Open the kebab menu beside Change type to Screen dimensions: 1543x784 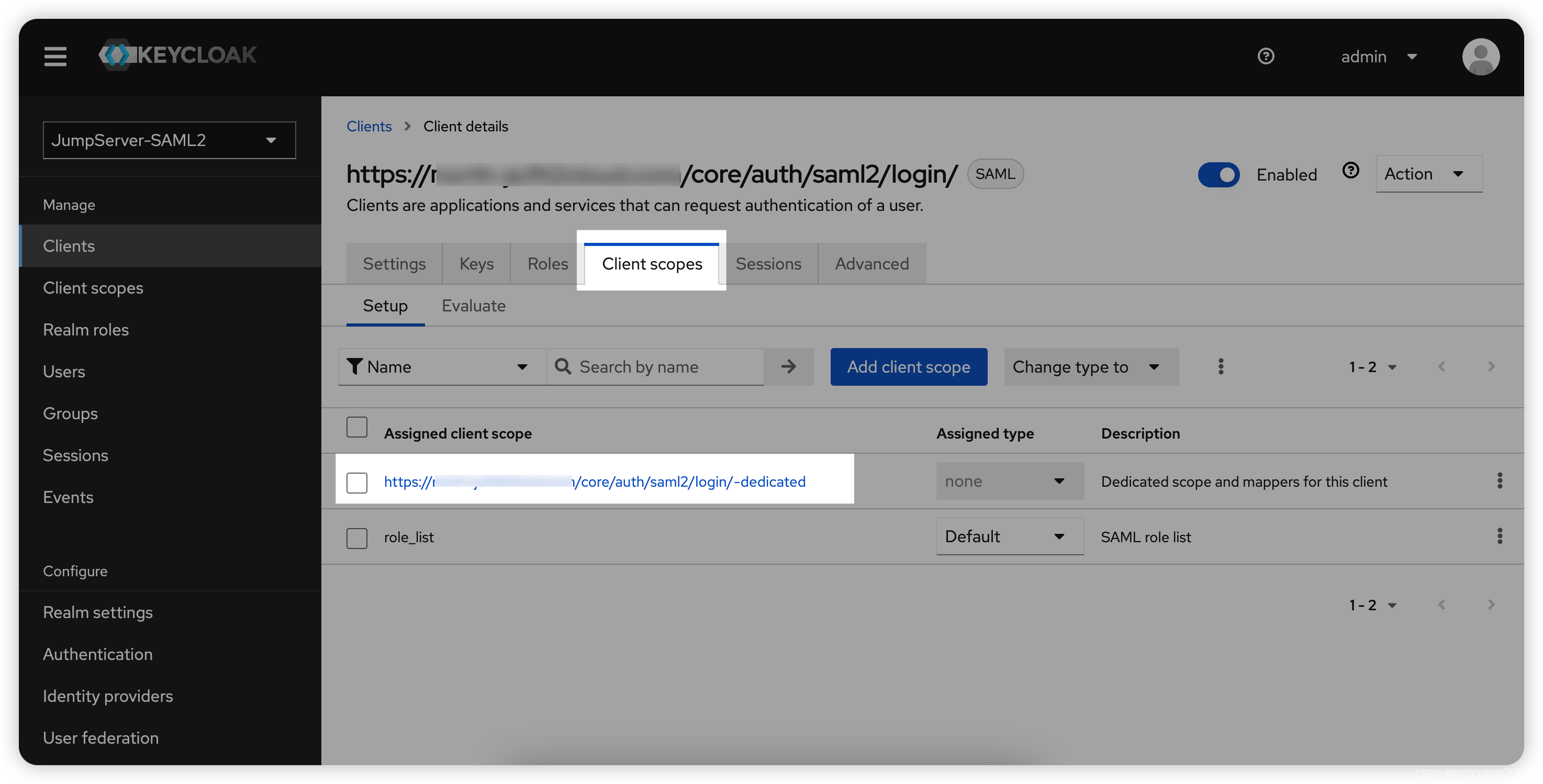tap(1220, 366)
